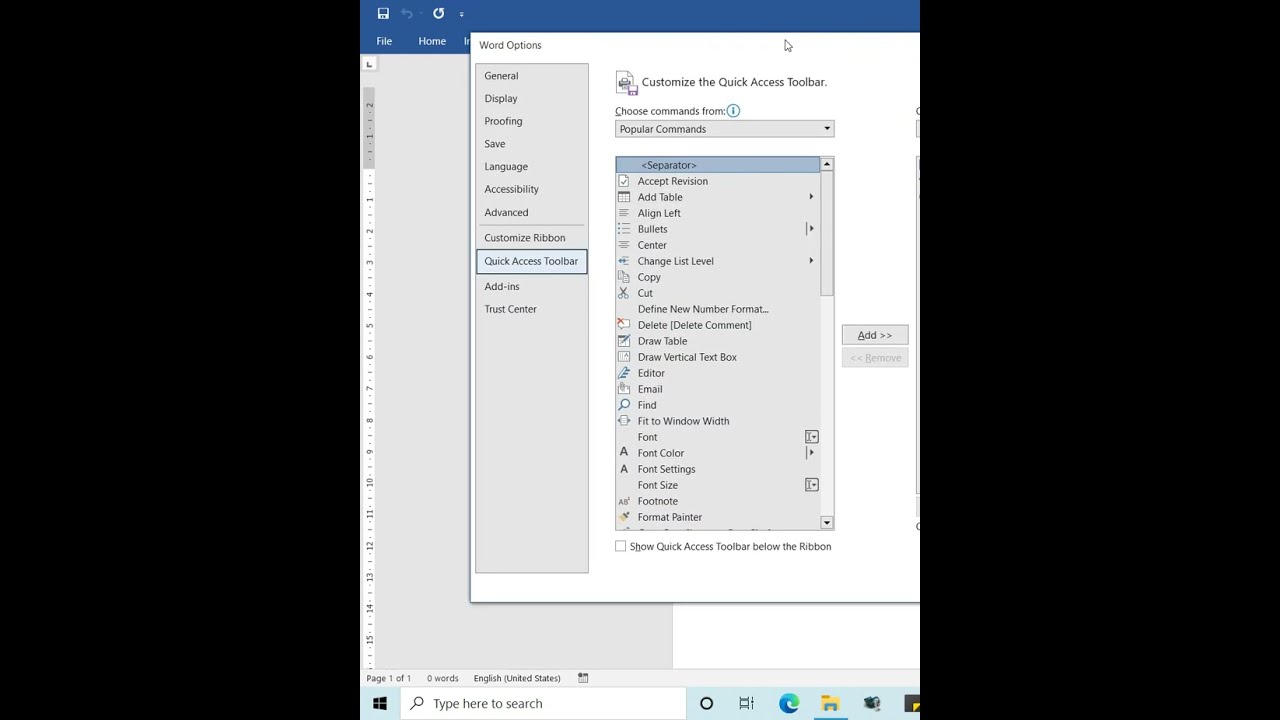Select the Font Color command icon

coord(624,453)
